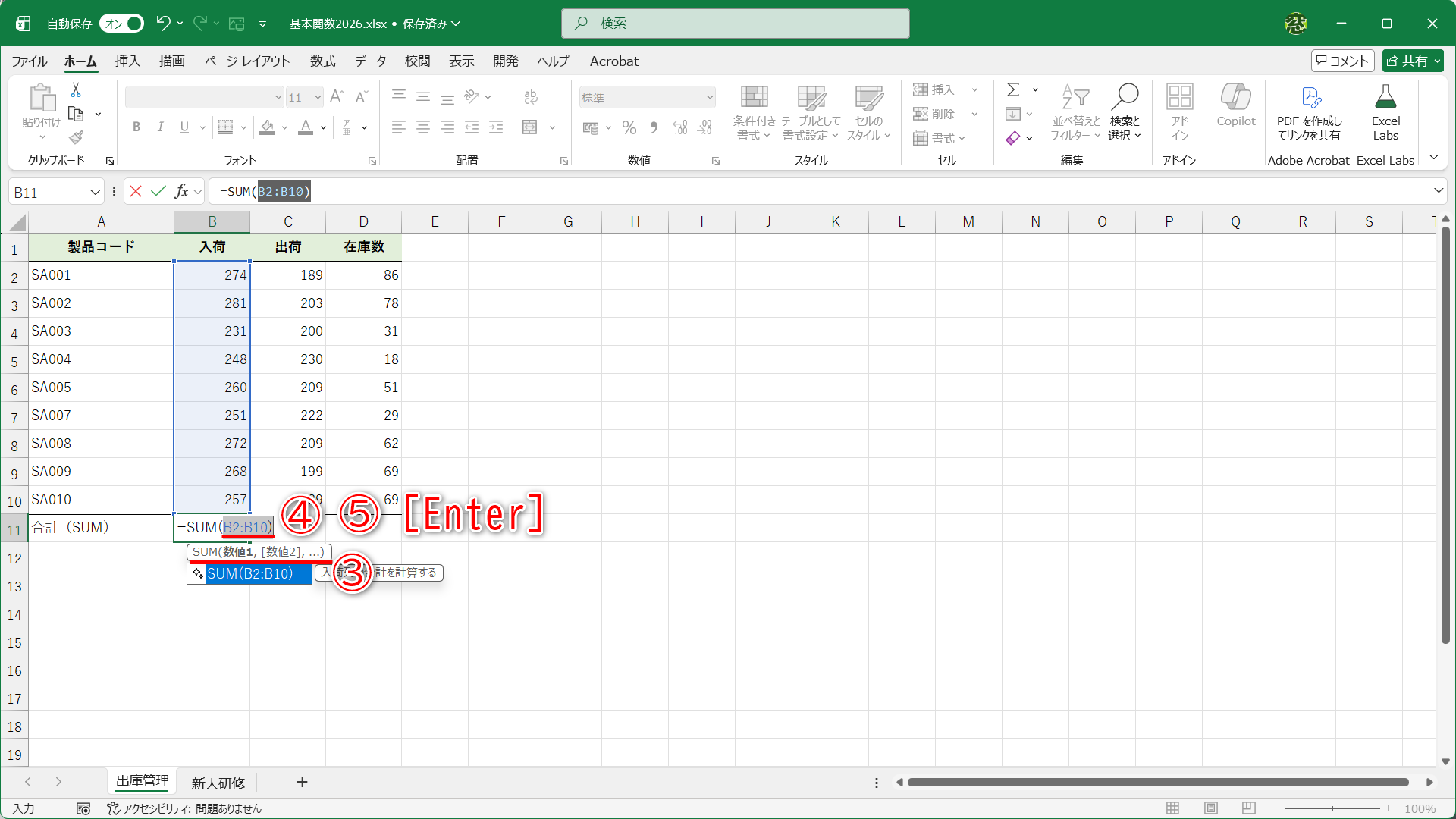Screen dimensions: 1456x819
Task: Click the green Enter checkmark in formula bar
Action: (158, 191)
